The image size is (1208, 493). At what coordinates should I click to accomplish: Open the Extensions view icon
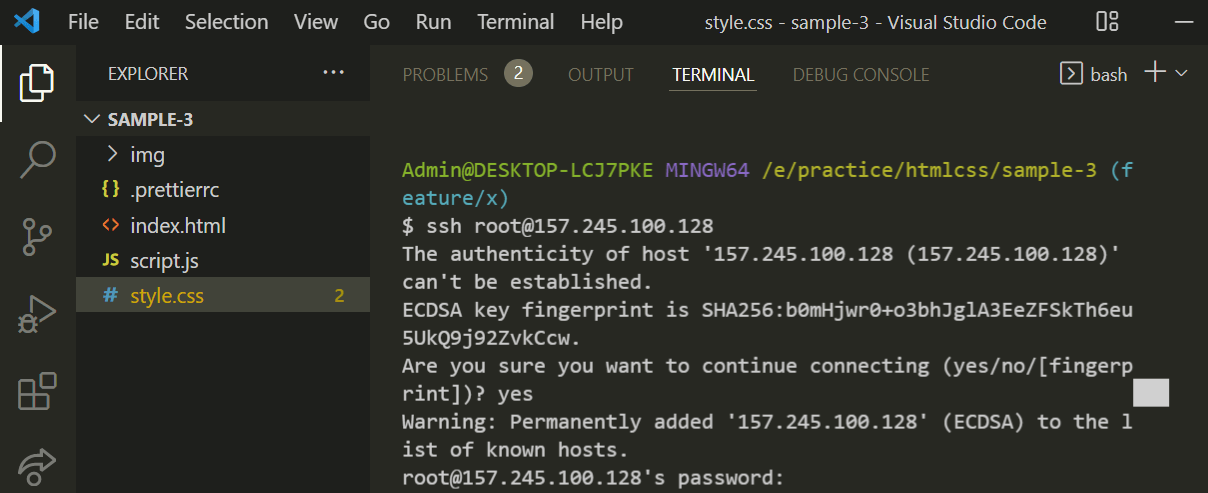tap(36, 392)
